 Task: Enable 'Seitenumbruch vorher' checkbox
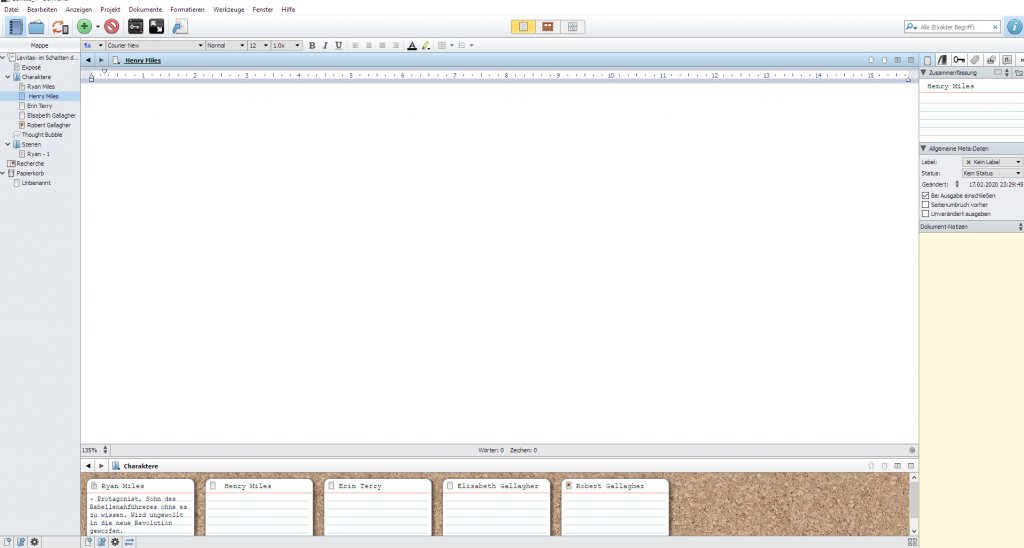coord(925,205)
